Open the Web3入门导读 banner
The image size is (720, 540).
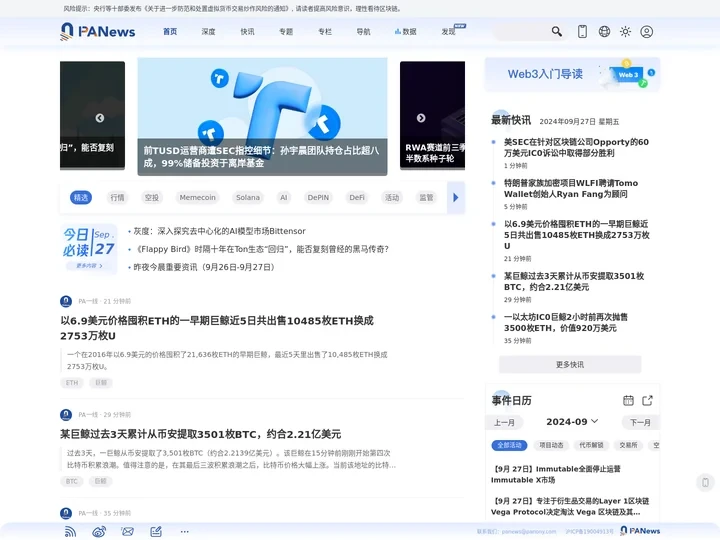coord(572,74)
